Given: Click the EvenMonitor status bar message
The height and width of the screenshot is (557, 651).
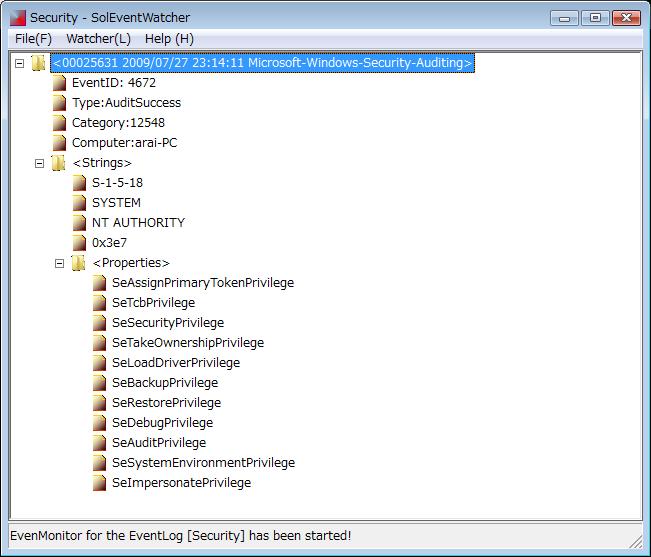Looking at the screenshot, I should [x=181, y=536].
